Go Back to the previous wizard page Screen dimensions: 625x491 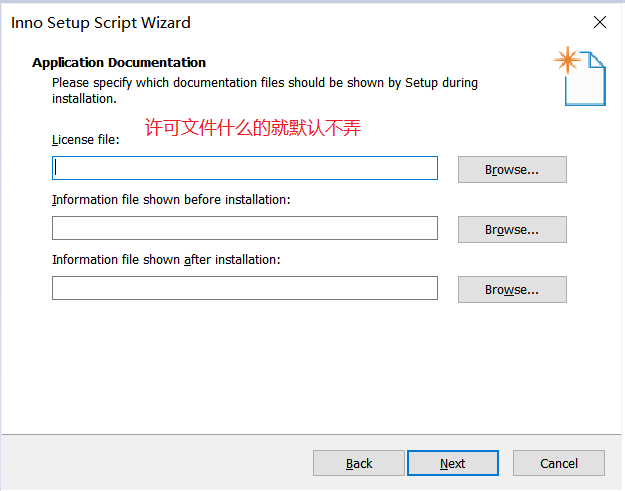[359, 463]
